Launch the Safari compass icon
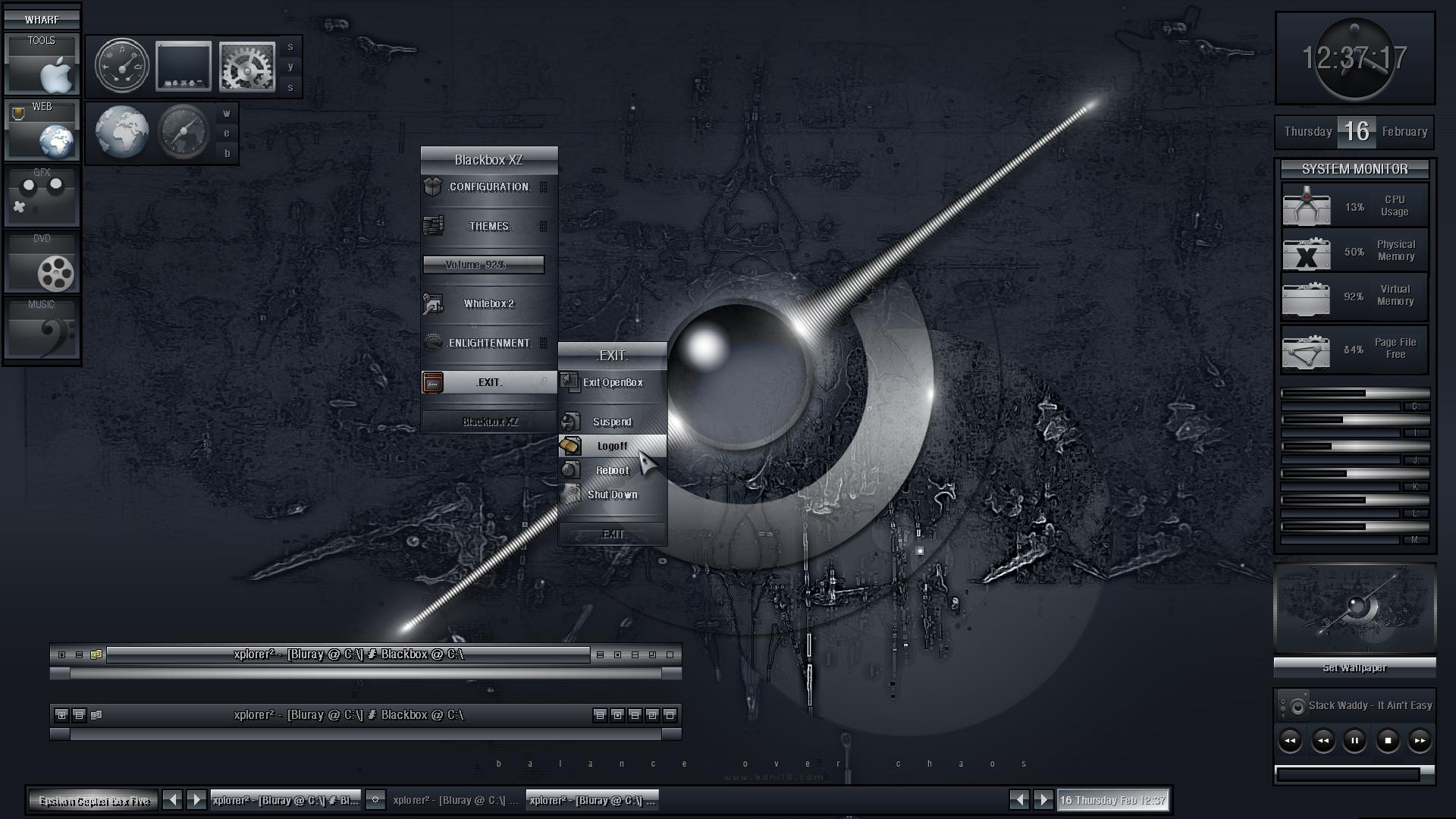 [x=184, y=132]
